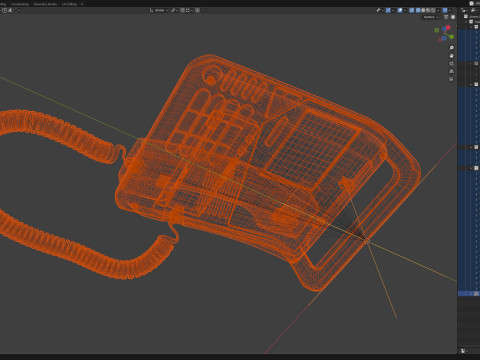The width and height of the screenshot is (480, 360).
Task: Toggle proportional editing in viewport header
Action: 198,10
